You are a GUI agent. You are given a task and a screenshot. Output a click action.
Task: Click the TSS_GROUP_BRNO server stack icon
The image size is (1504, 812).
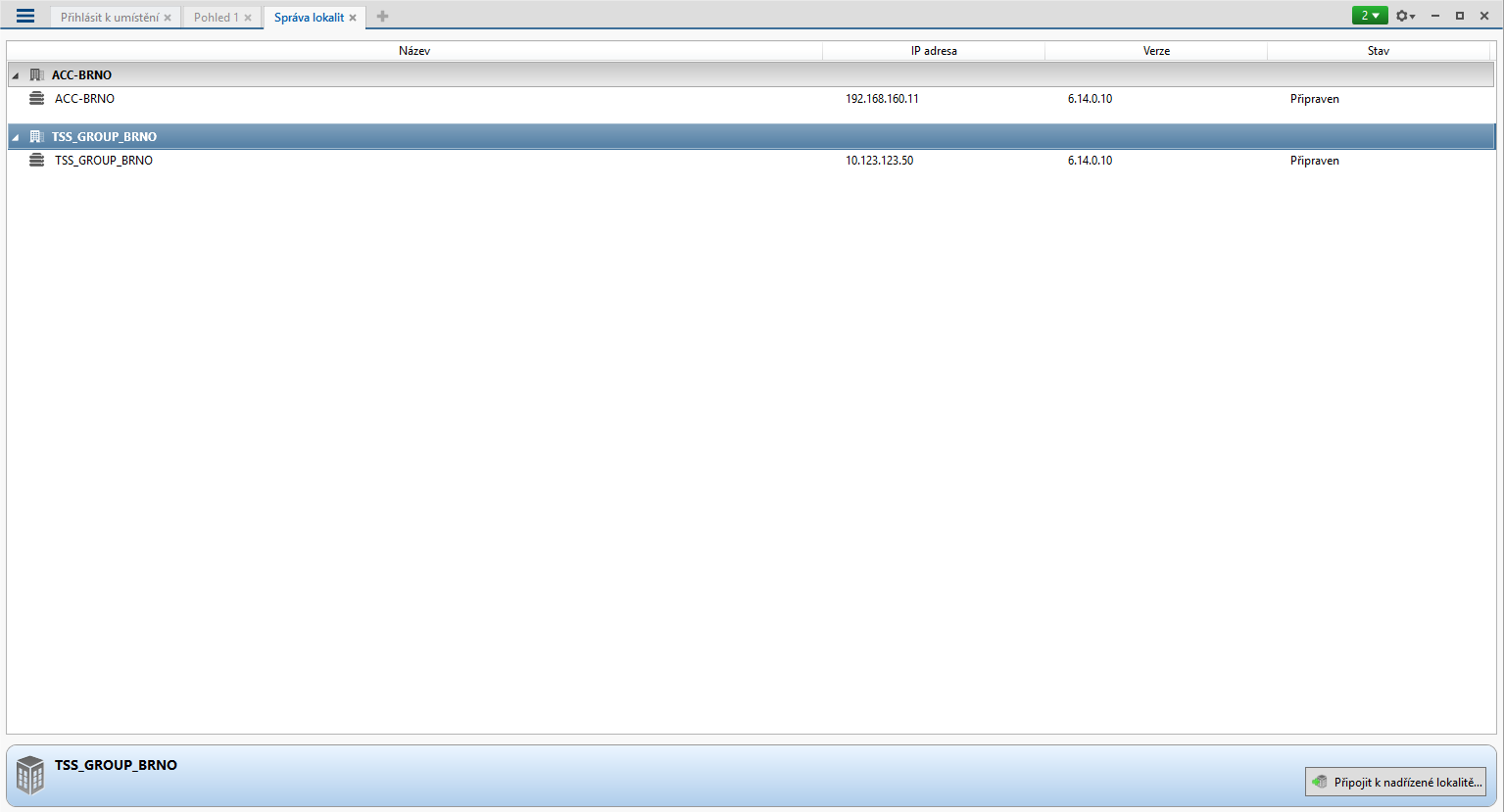coord(36,161)
